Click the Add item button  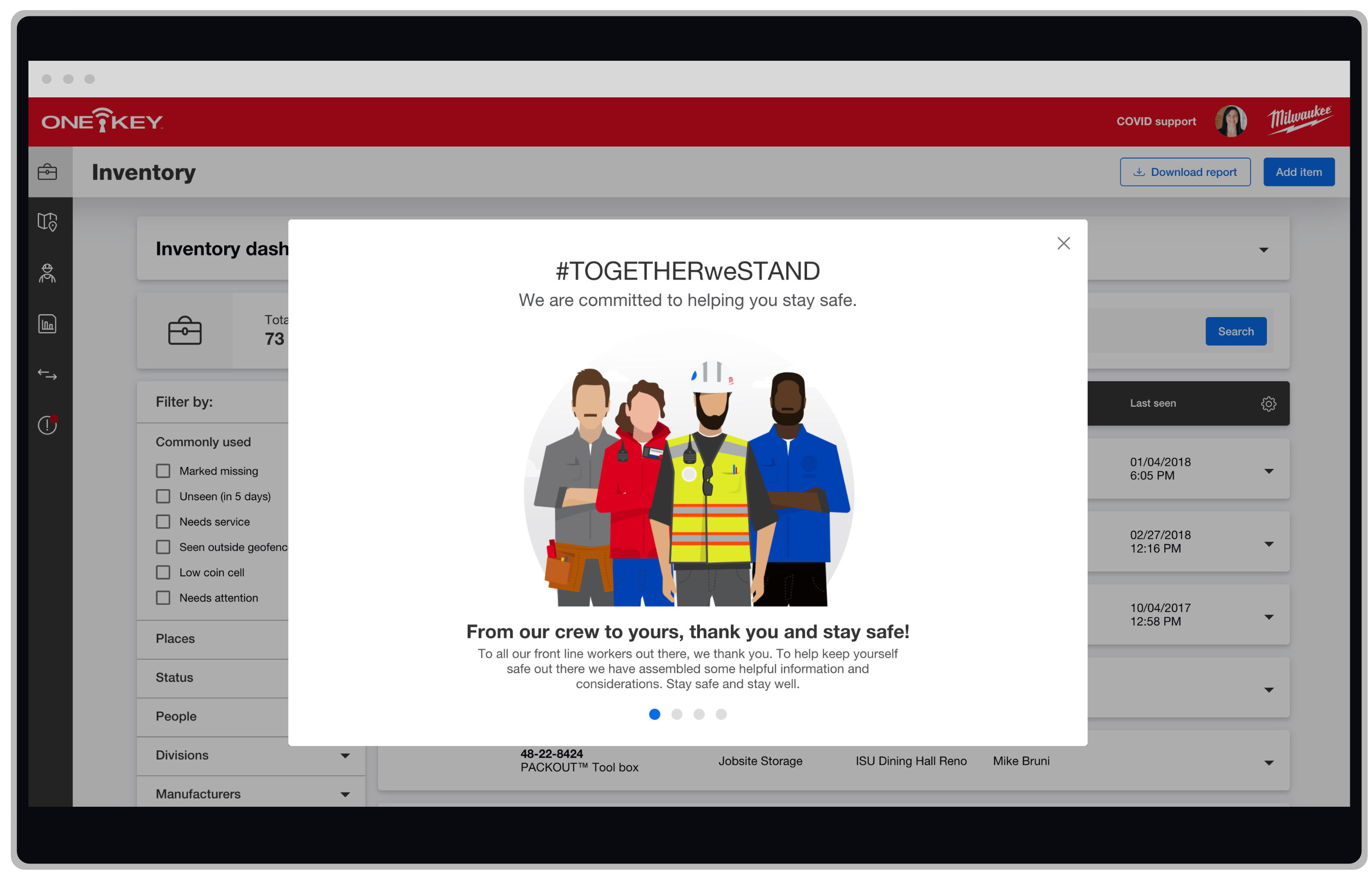(1297, 172)
